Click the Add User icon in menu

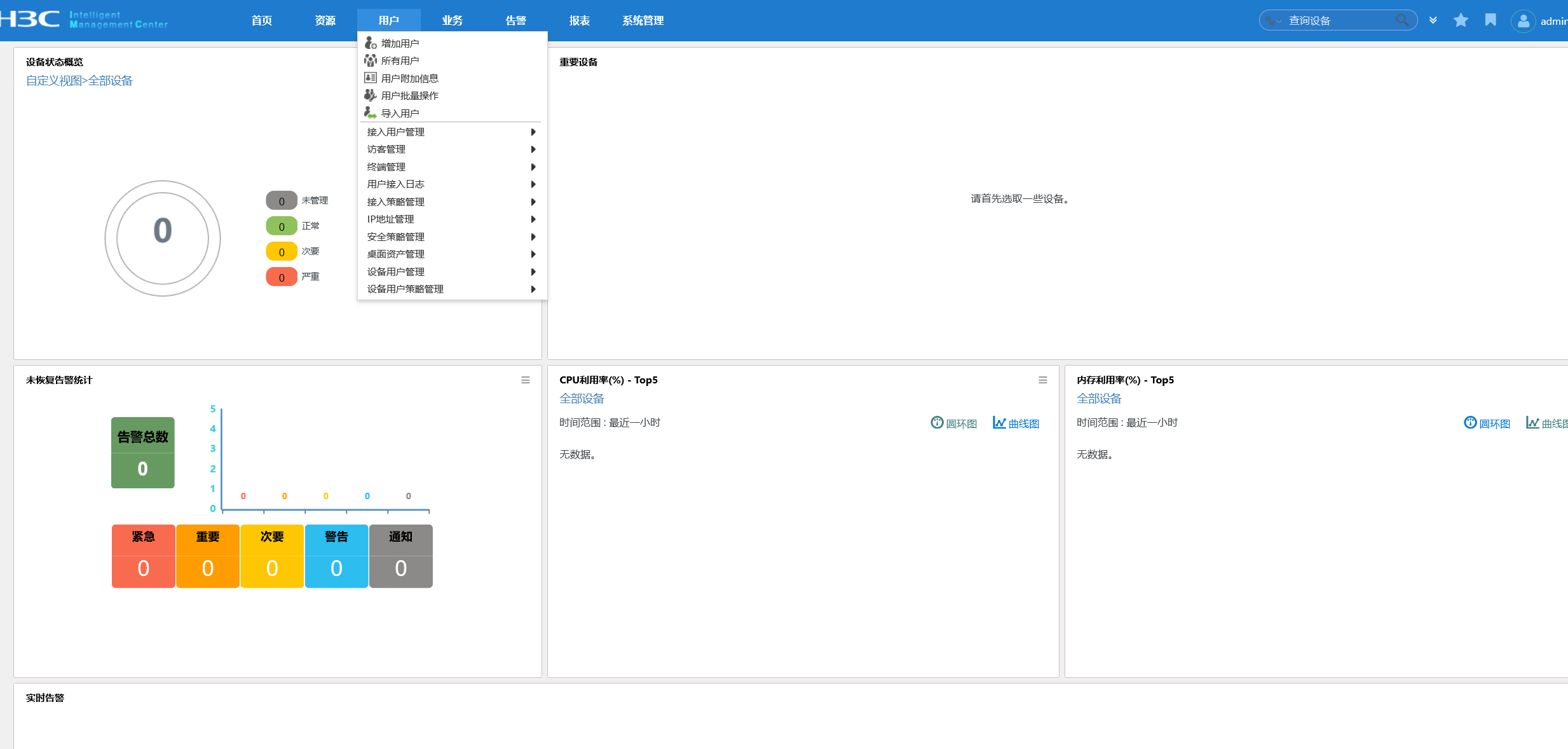pos(371,43)
